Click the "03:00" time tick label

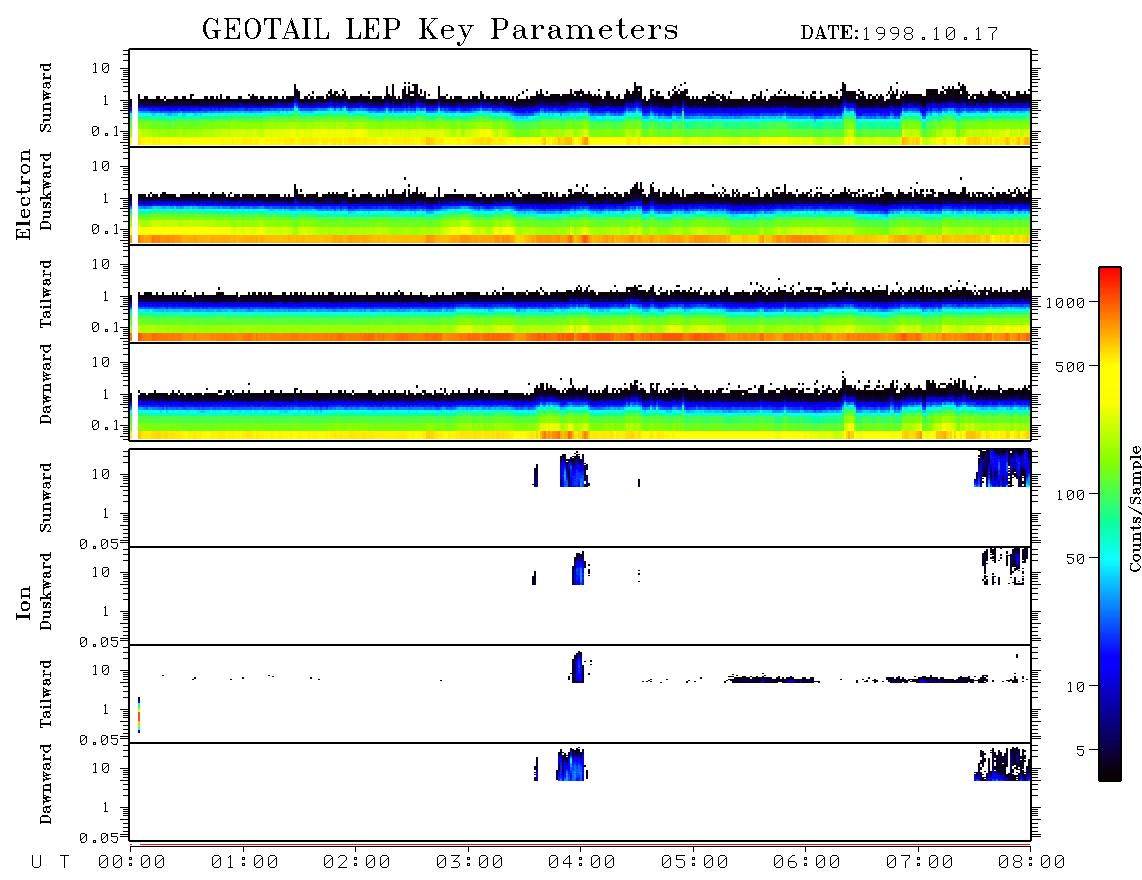(x=470, y=862)
